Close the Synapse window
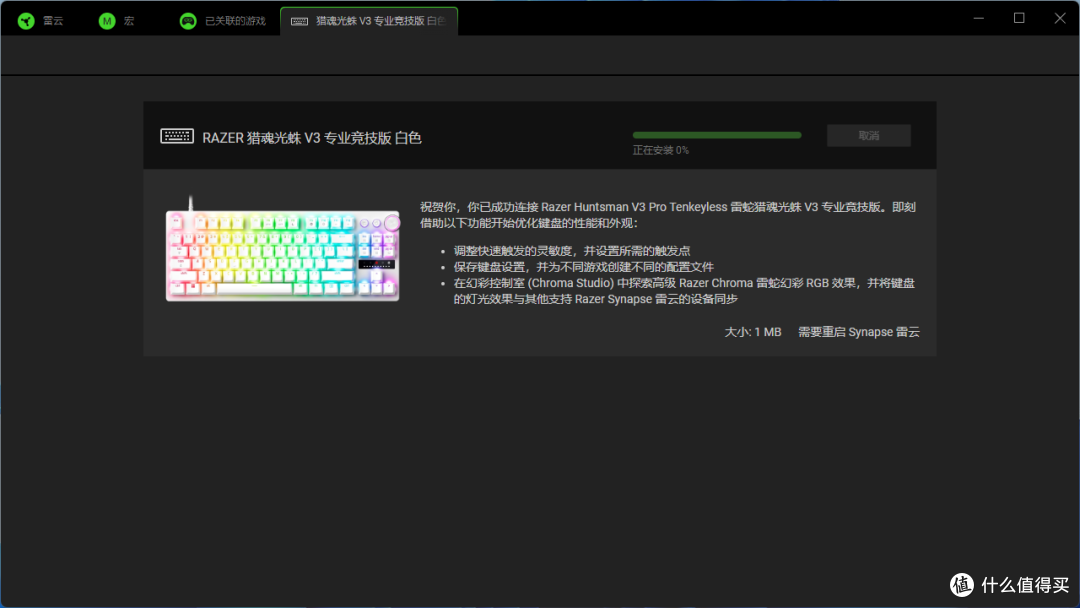Image resolution: width=1080 pixels, height=608 pixels. (x=1059, y=19)
